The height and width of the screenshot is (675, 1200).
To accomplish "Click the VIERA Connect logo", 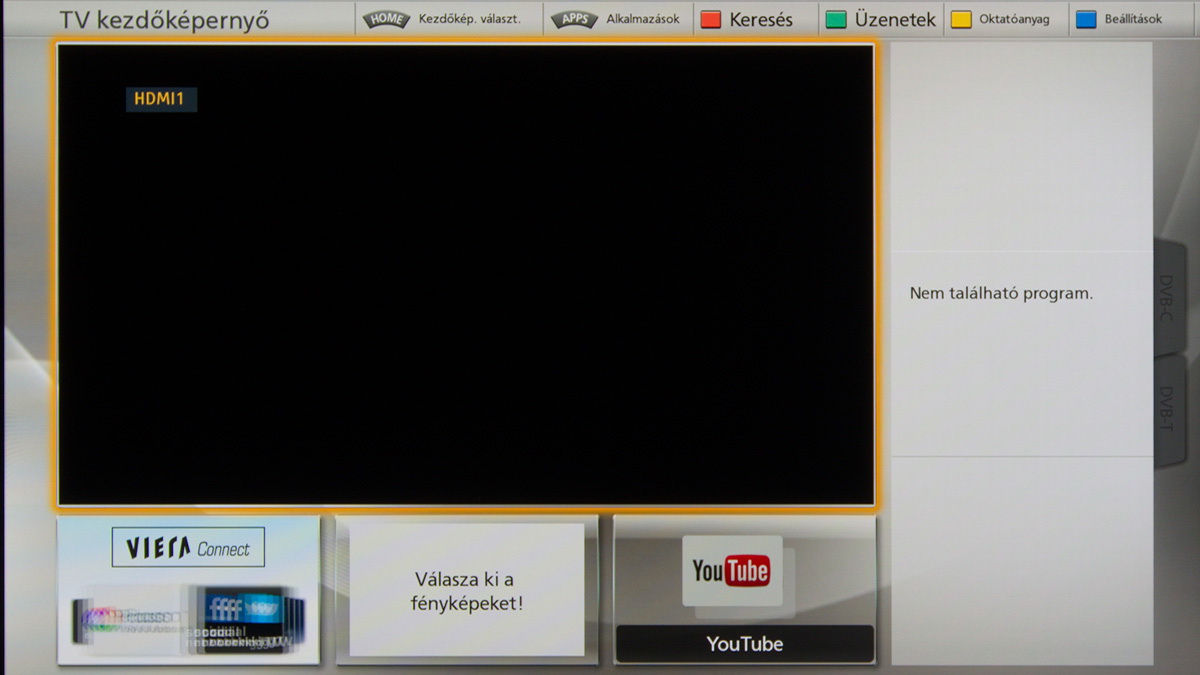I will point(188,548).
